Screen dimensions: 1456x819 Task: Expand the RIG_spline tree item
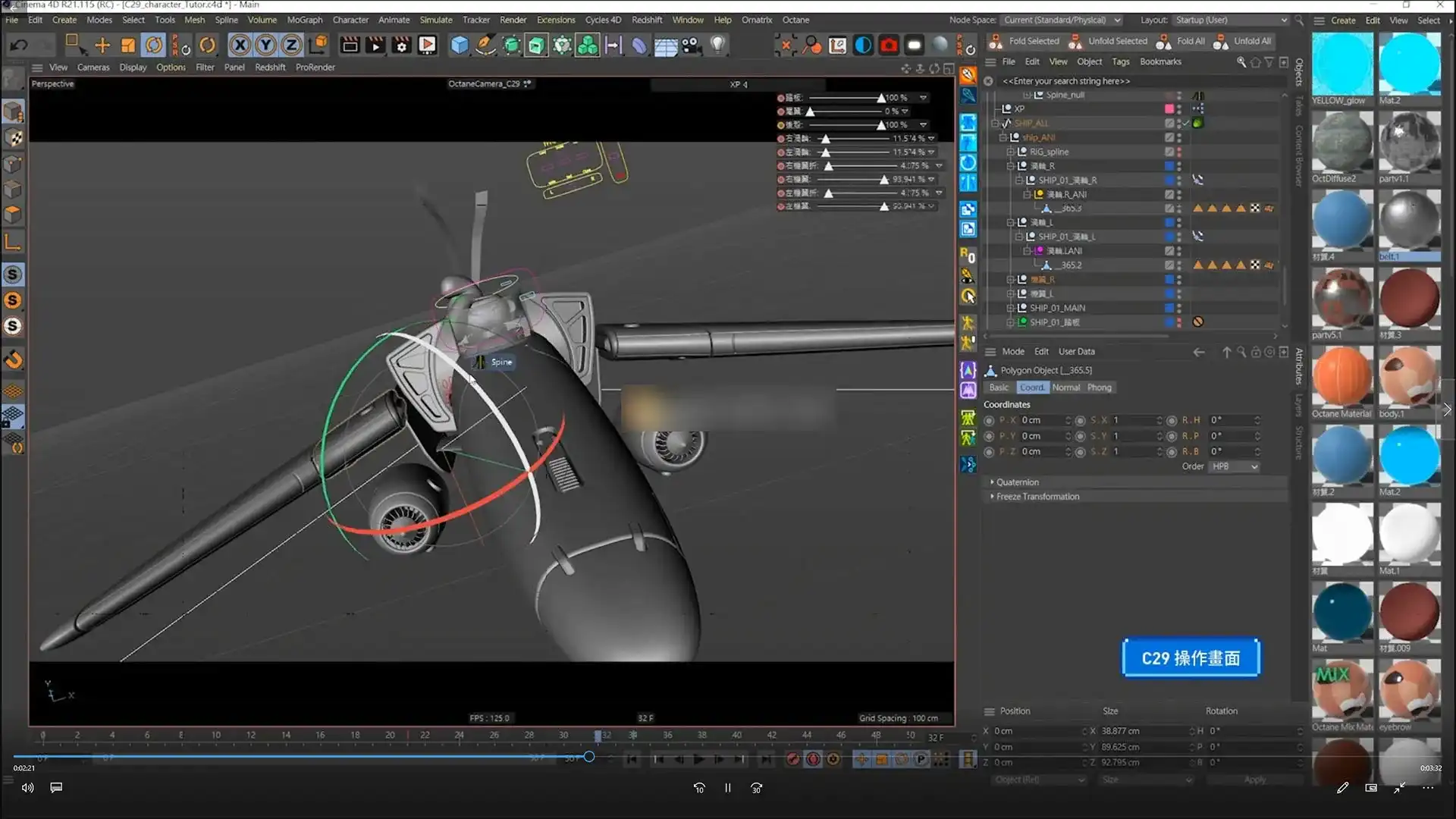pos(1011,151)
